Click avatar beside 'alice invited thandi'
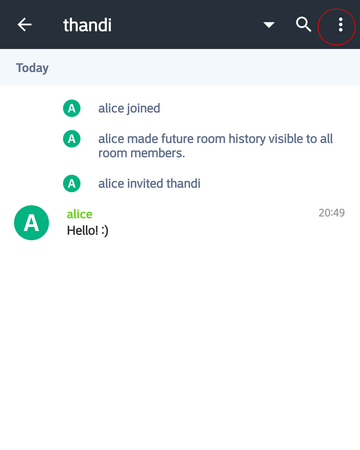This screenshot has height=450, width=360. [x=72, y=183]
